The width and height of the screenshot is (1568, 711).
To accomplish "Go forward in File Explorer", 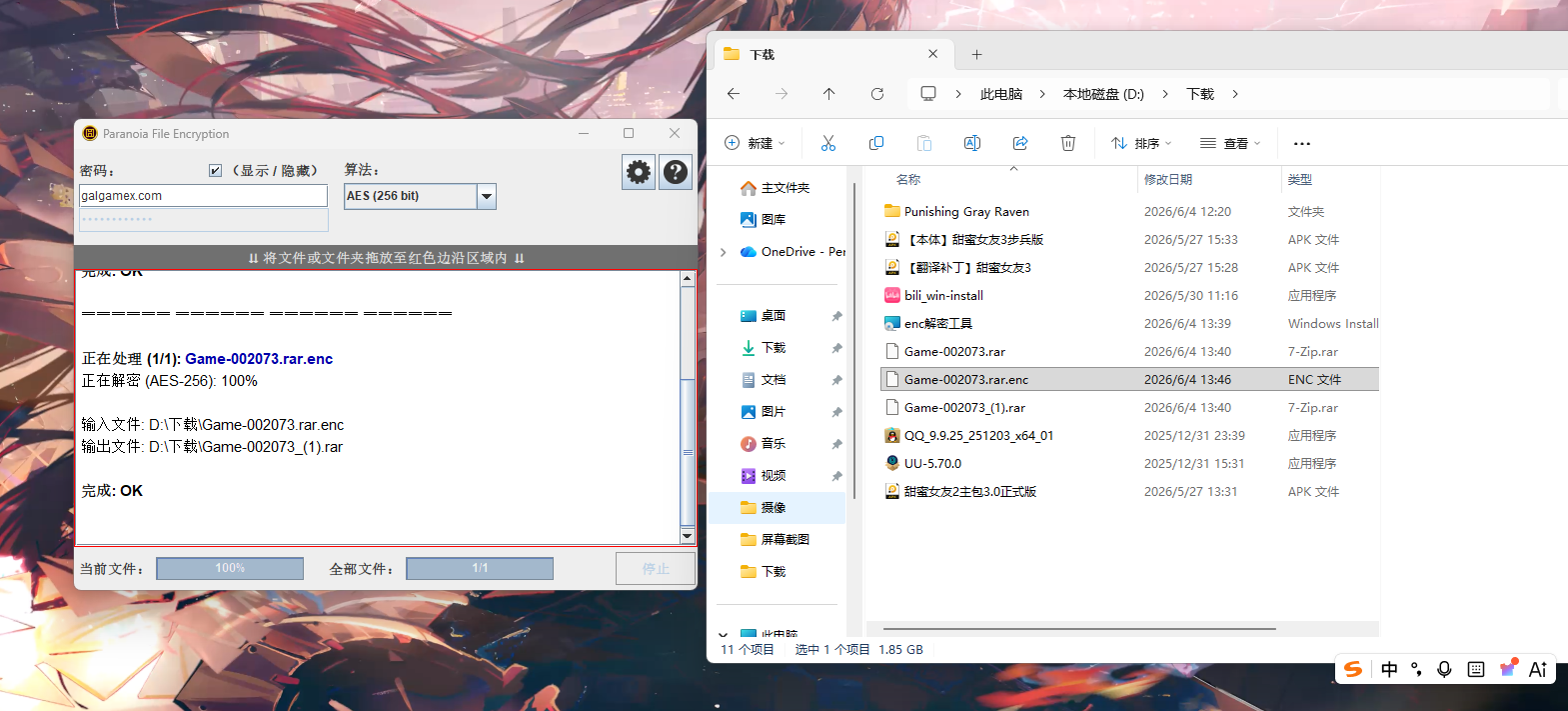I will click(782, 94).
